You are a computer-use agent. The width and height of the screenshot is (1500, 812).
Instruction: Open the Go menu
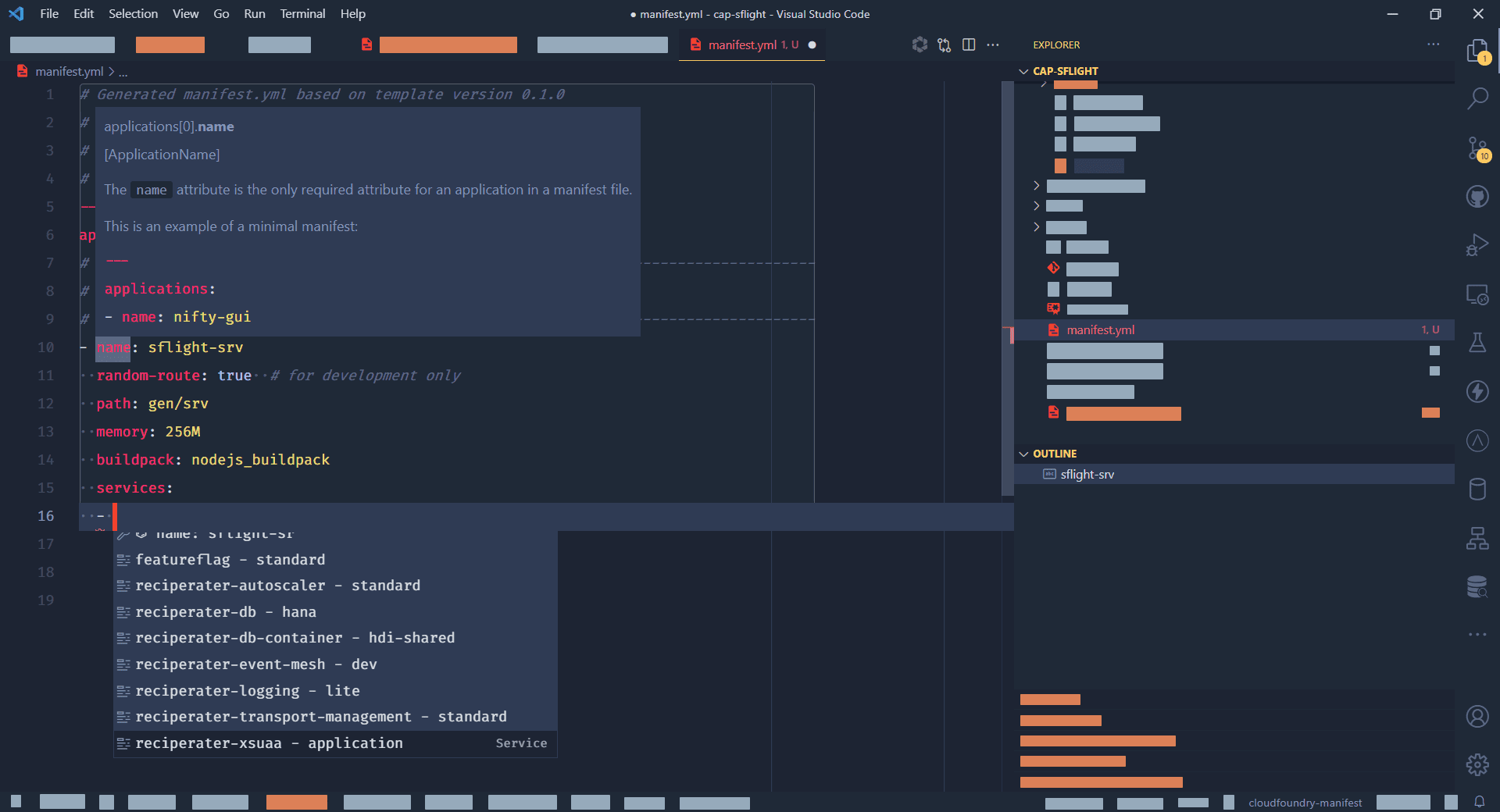(x=221, y=13)
